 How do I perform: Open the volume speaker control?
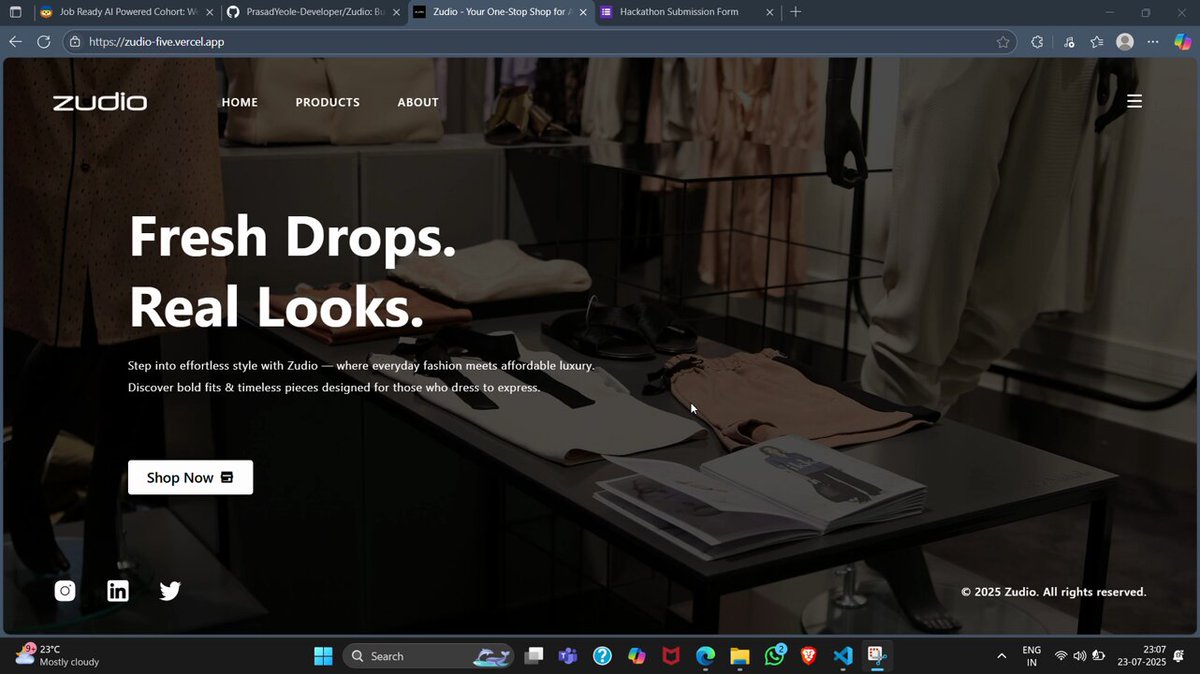(x=1079, y=656)
